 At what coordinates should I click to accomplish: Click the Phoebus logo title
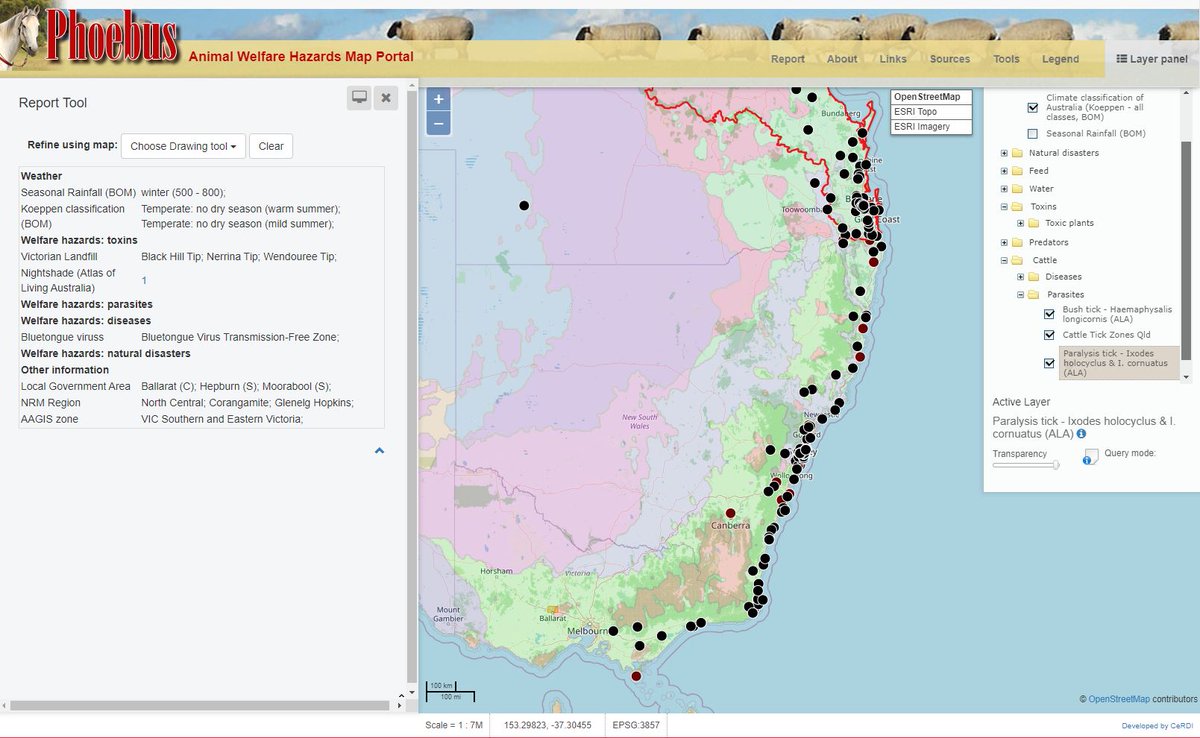point(113,37)
